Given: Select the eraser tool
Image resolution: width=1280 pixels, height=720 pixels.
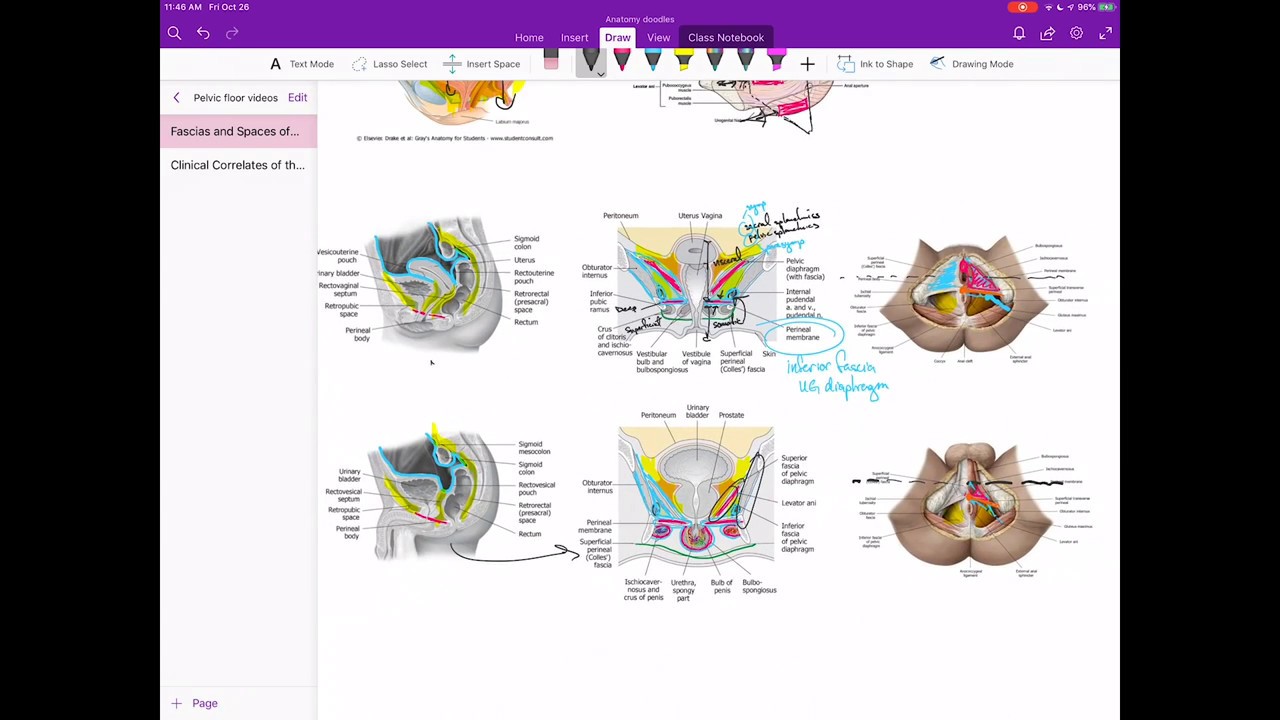Looking at the screenshot, I should click(551, 62).
